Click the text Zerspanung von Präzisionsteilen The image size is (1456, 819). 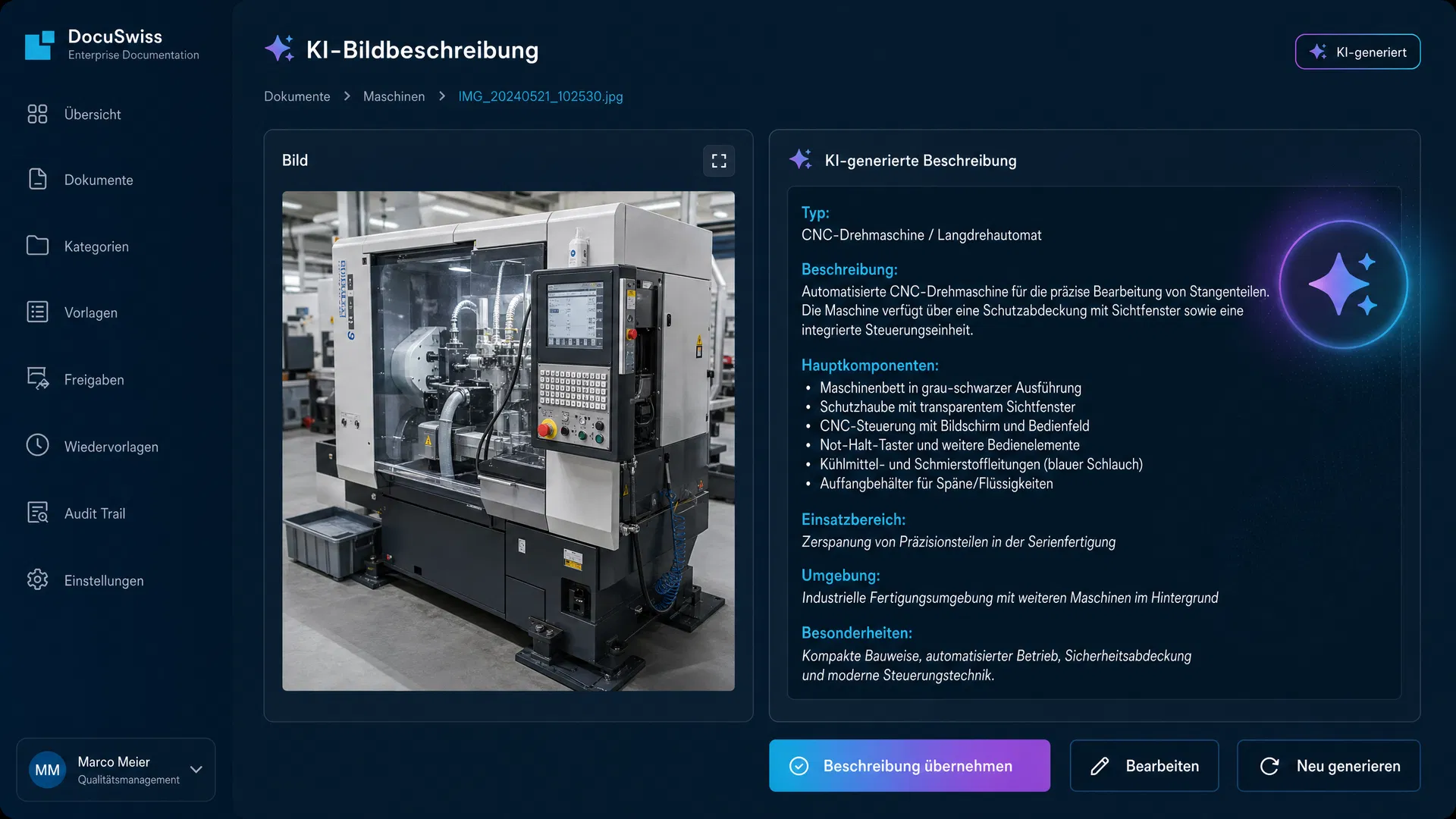click(x=959, y=541)
